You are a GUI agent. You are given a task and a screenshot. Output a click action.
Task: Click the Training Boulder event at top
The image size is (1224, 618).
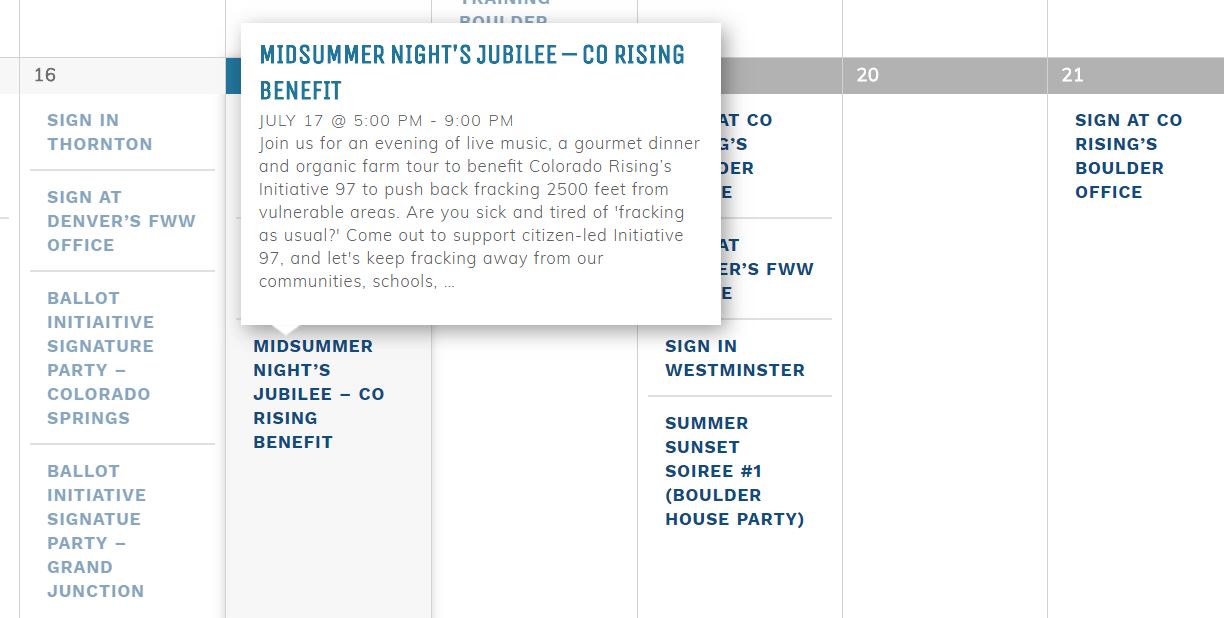pos(504,12)
